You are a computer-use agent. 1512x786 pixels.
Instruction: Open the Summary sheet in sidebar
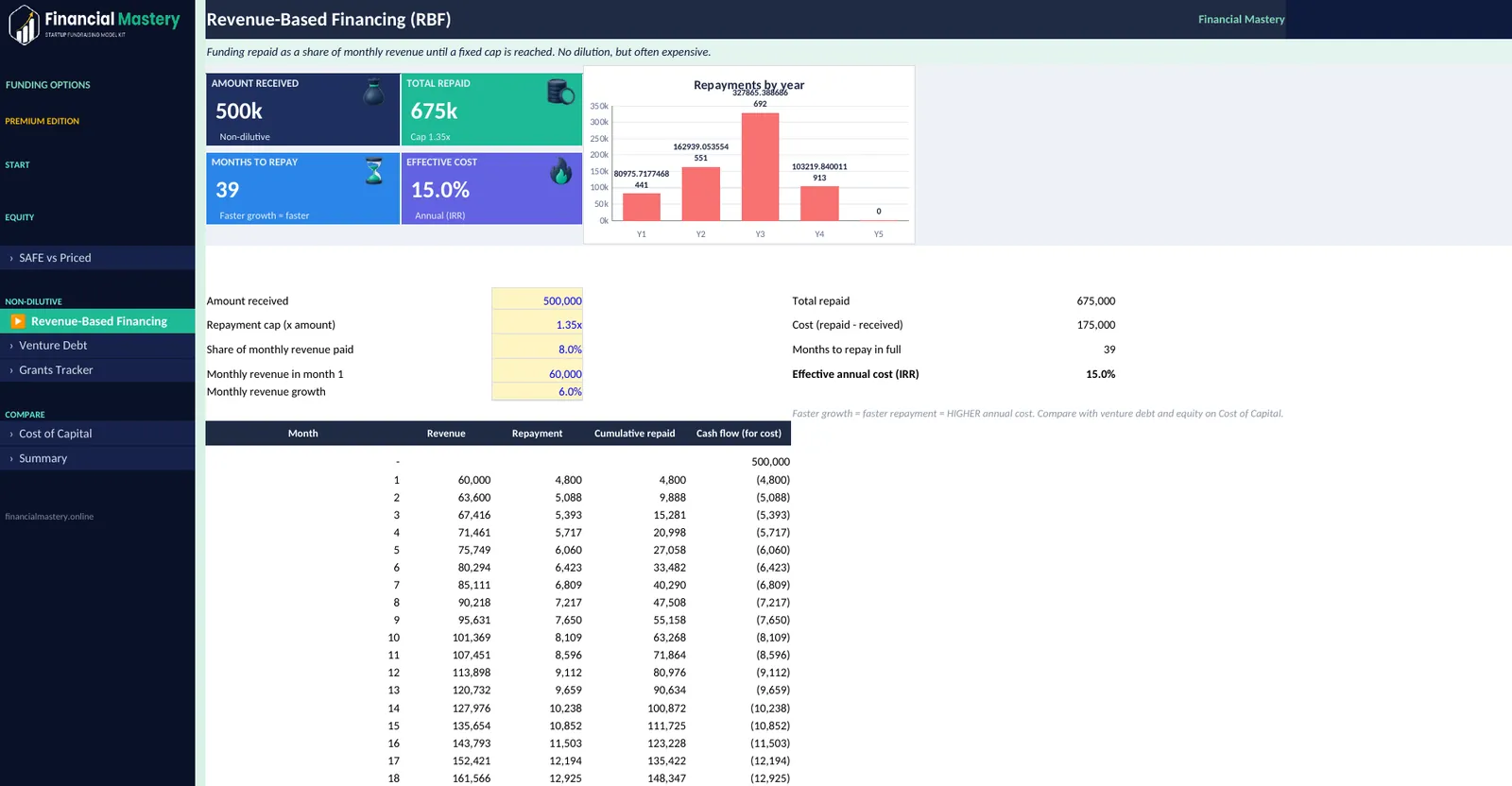point(97,458)
